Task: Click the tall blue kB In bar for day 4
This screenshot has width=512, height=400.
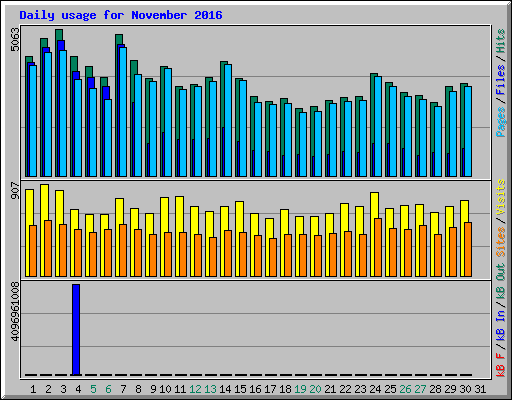Action: [76, 330]
